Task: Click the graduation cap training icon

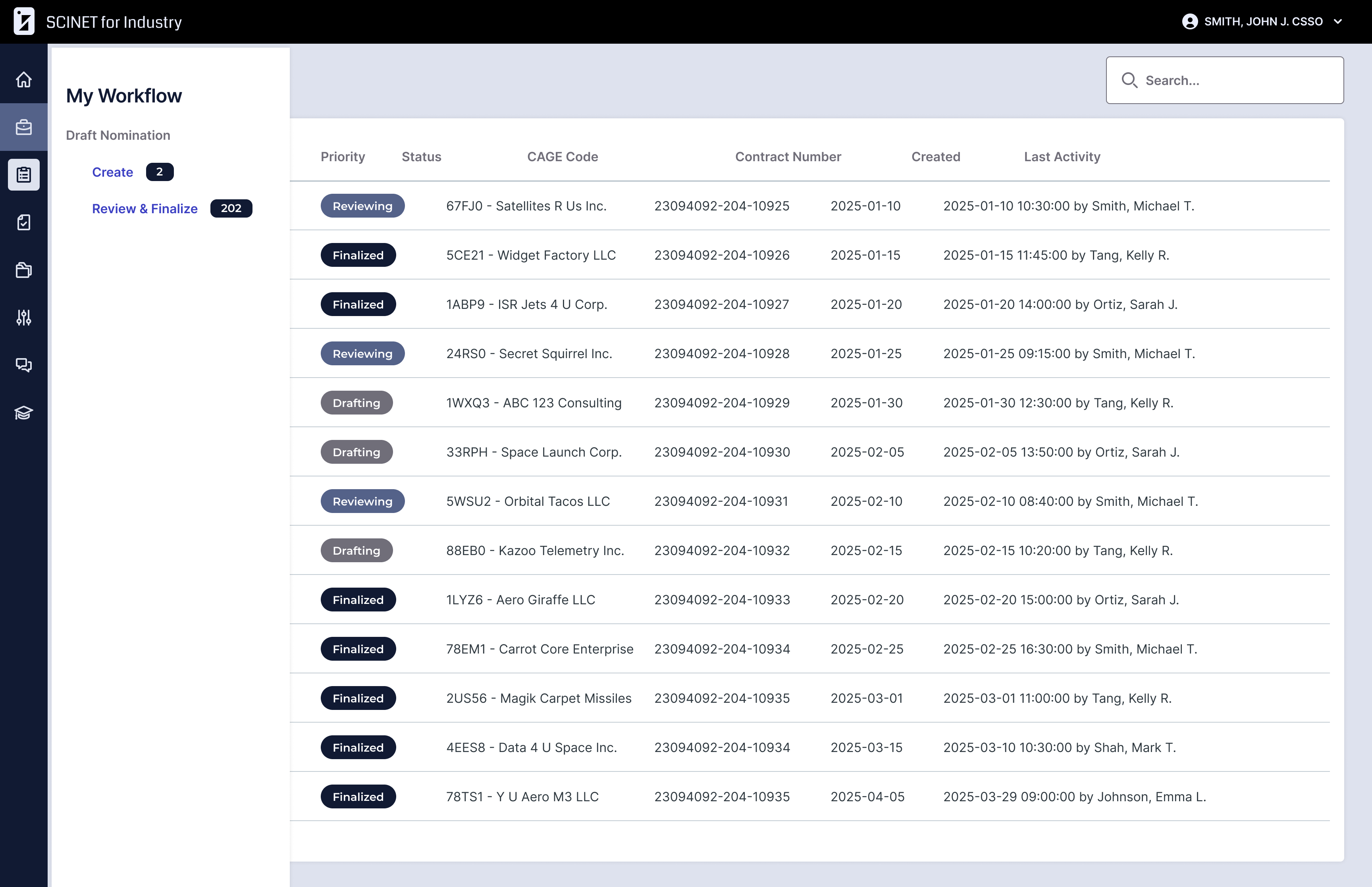Action: (23, 413)
